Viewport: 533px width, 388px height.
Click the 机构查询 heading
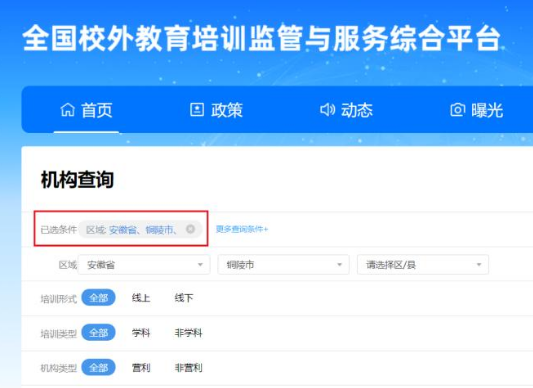tap(77, 180)
